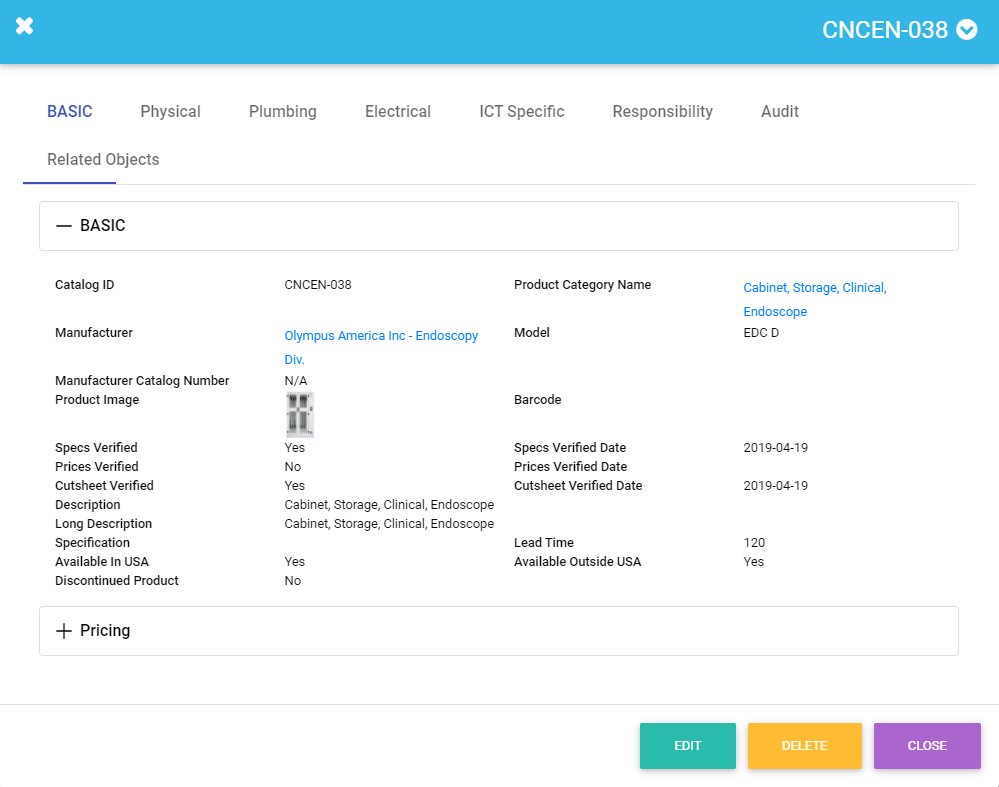999x787 pixels.
Task: Open the dropdown chevron beside CNCEN-038
Action: [966, 30]
